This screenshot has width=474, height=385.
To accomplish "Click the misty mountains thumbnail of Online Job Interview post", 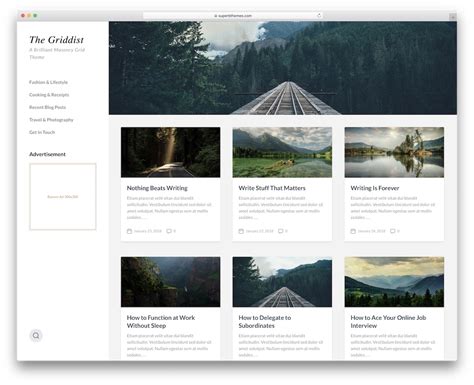I will point(394,282).
